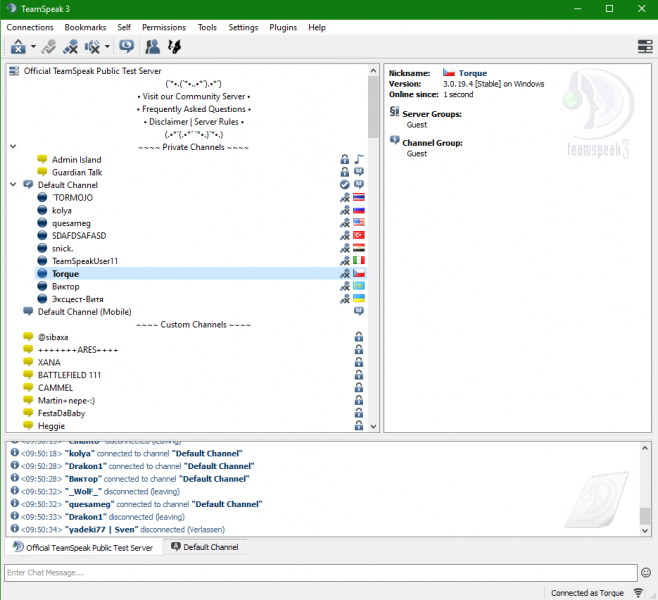Click the Ukrainian flag on Эксцест-Витя row
Image resolution: width=658 pixels, height=600 pixels.
(x=359, y=298)
